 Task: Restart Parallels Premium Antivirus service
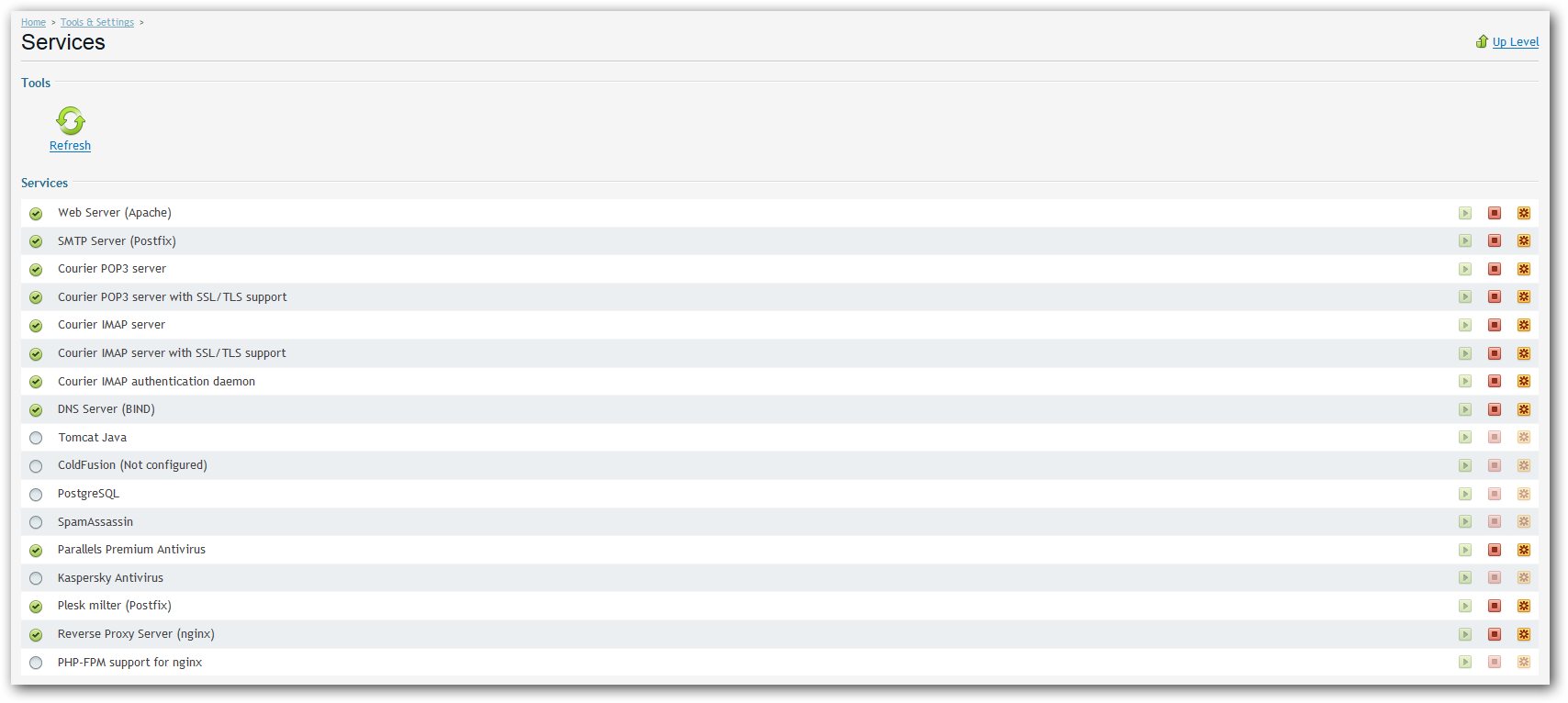(1524, 550)
